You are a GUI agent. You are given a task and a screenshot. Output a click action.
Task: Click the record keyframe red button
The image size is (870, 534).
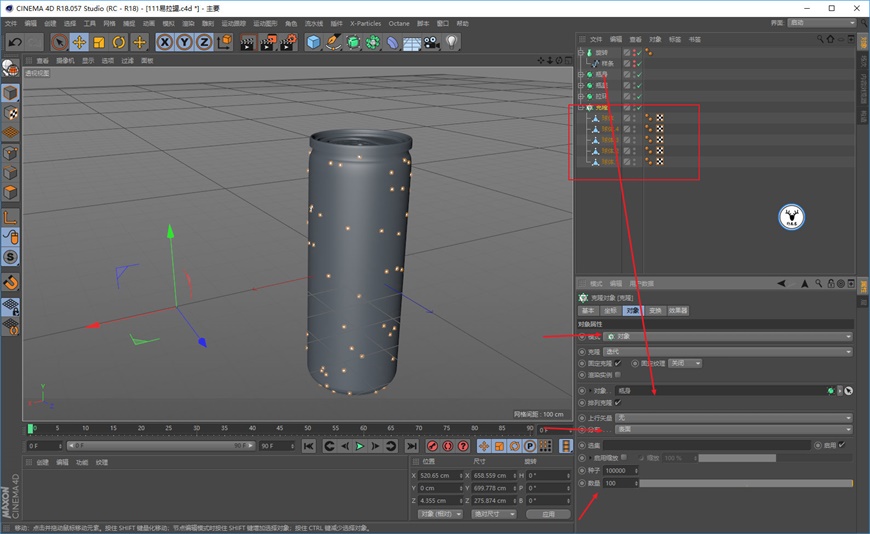[432, 446]
